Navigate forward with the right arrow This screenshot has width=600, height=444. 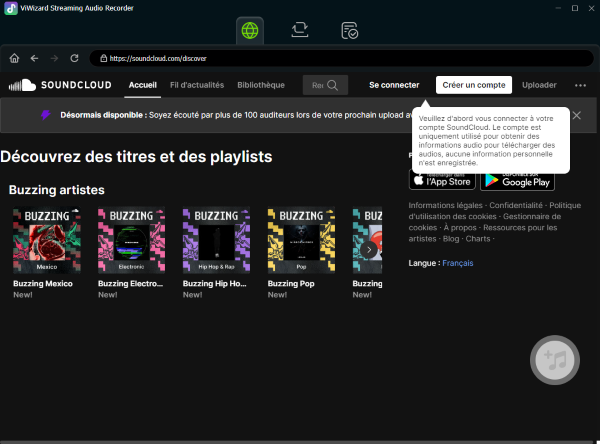[54, 58]
